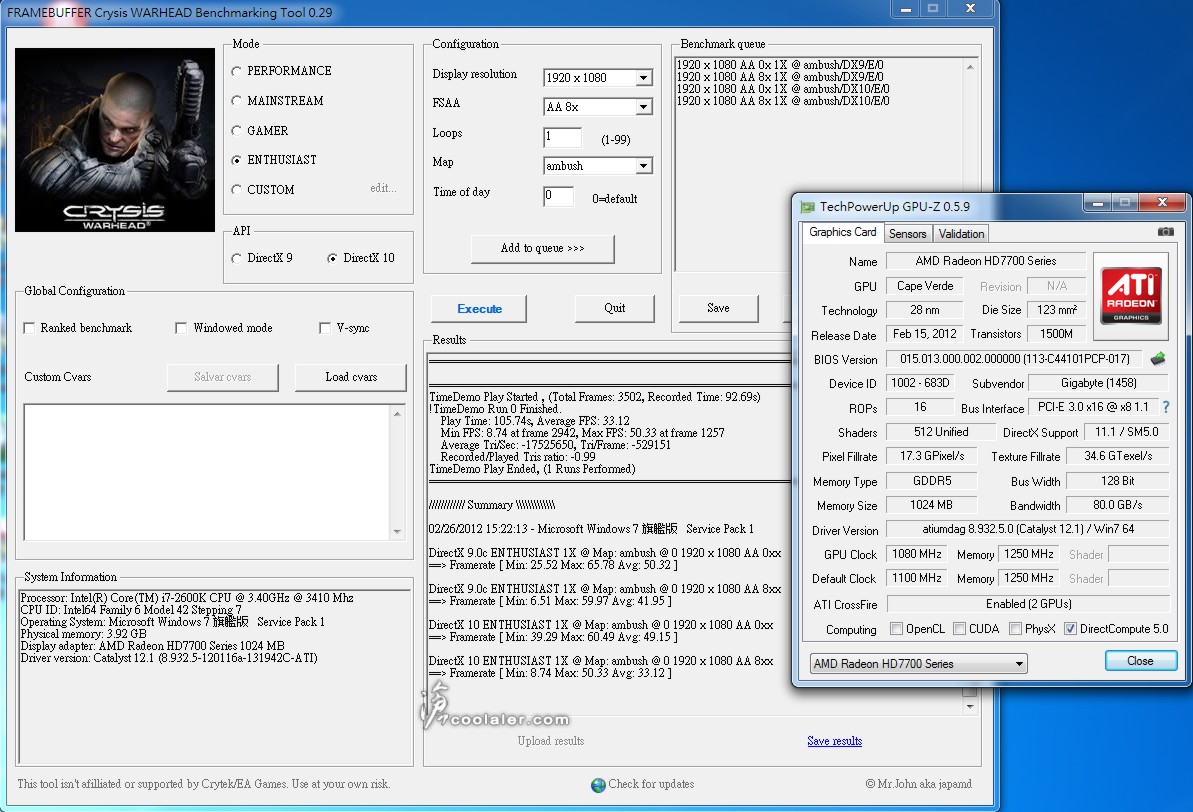Choose the DirectX 10 API option
1193x812 pixels.
[332, 258]
